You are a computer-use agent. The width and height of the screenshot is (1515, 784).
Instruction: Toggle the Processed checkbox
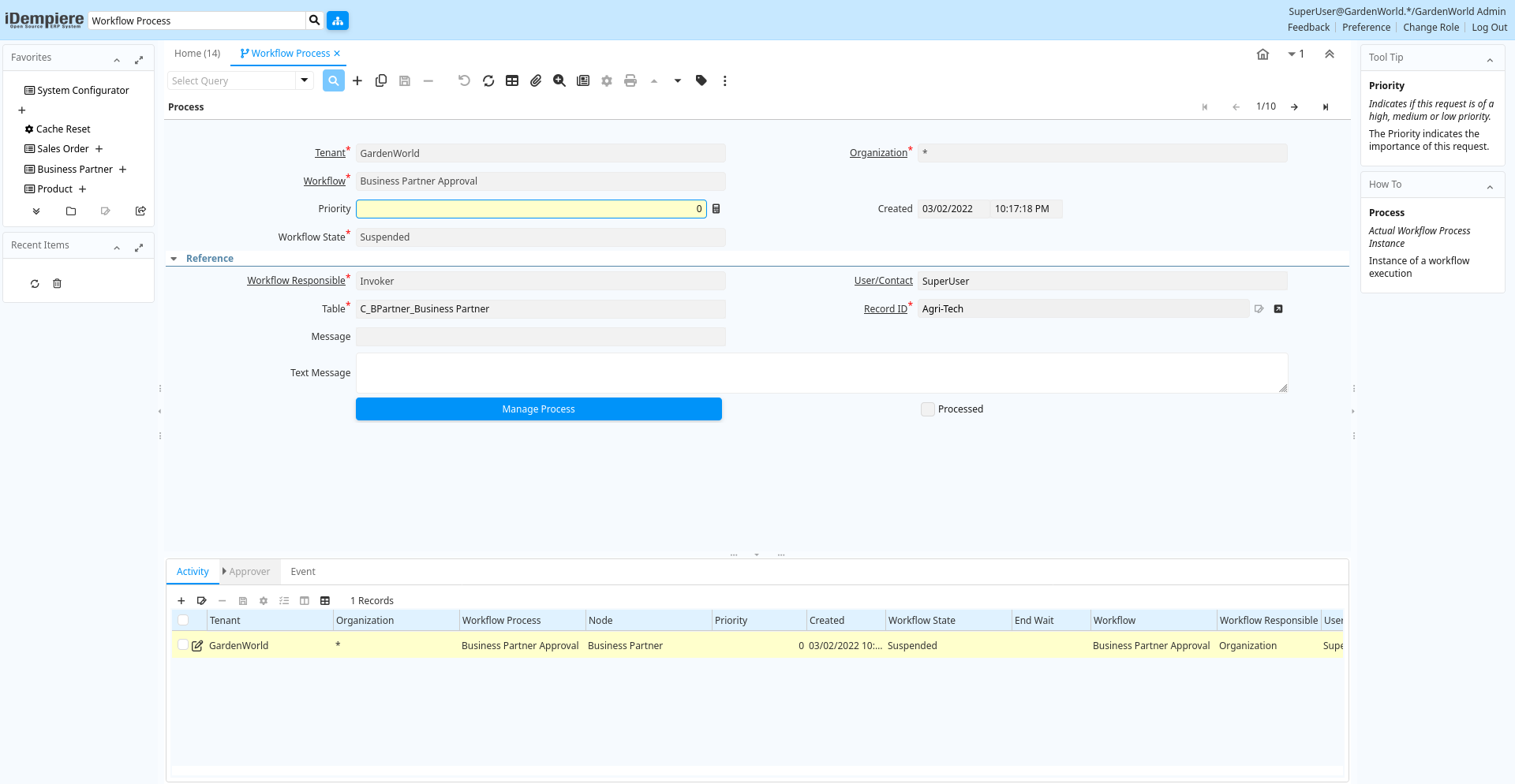click(x=928, y=409)
